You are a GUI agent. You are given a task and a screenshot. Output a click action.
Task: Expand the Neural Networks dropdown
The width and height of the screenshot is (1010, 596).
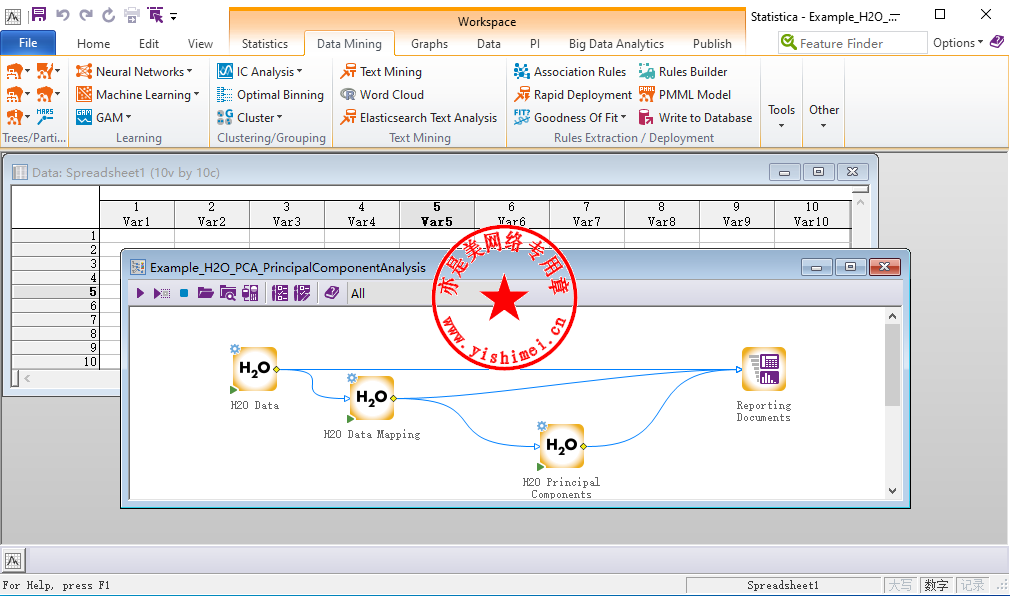click(189, 72)
